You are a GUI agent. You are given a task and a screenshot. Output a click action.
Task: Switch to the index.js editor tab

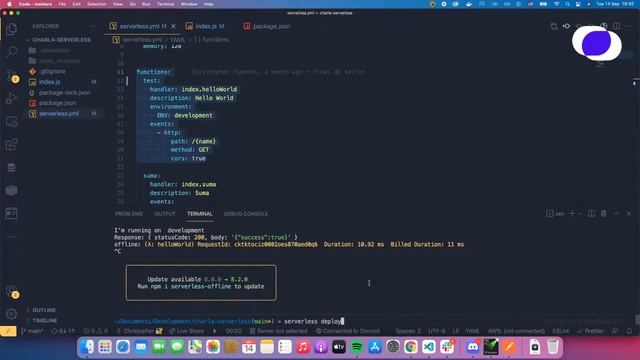[x=205, y=26]
